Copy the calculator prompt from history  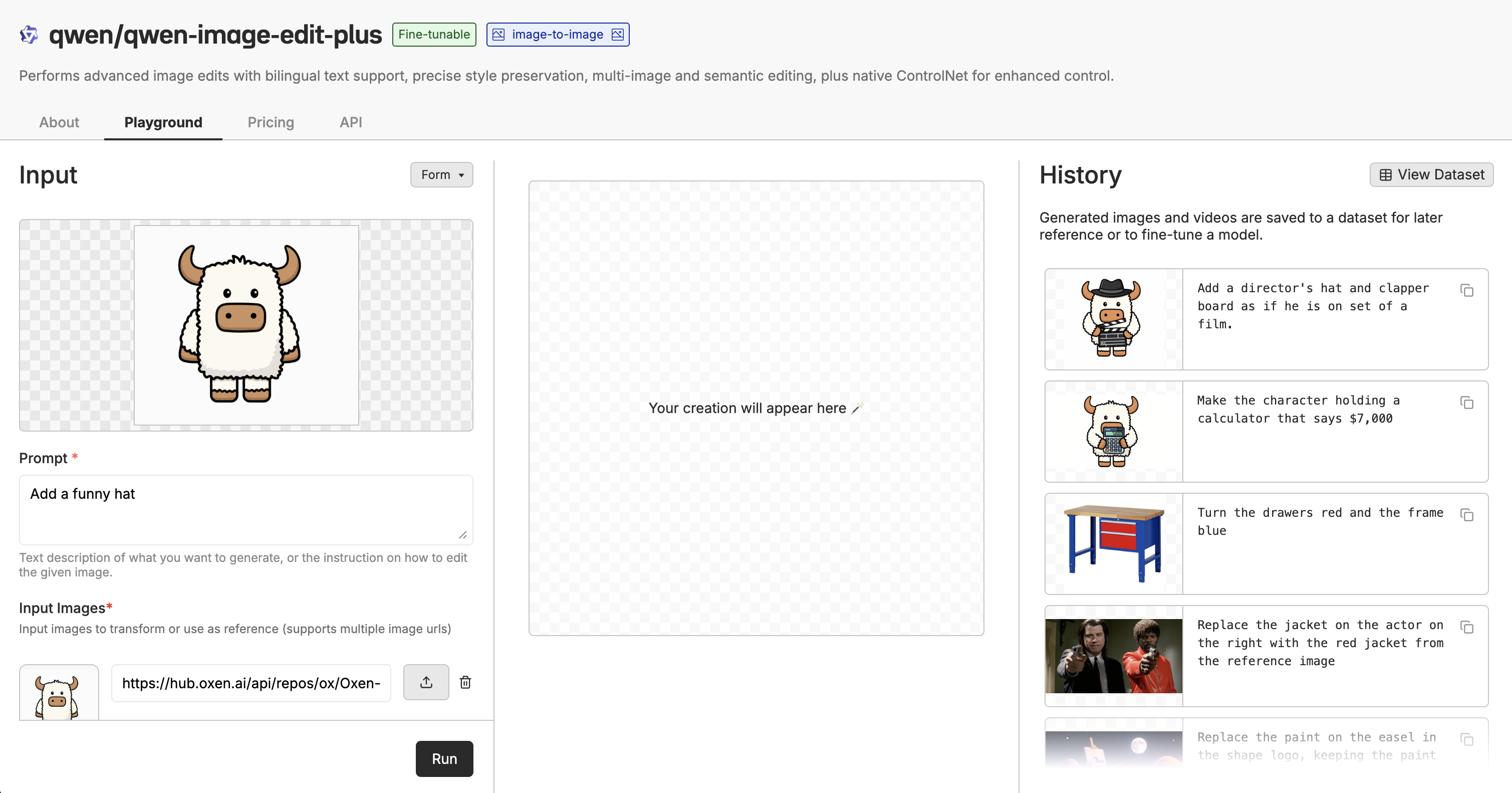[1467, 403]
